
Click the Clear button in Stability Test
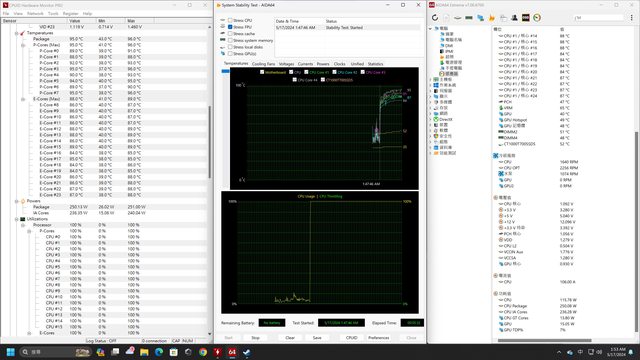click(x=290, y=338)
